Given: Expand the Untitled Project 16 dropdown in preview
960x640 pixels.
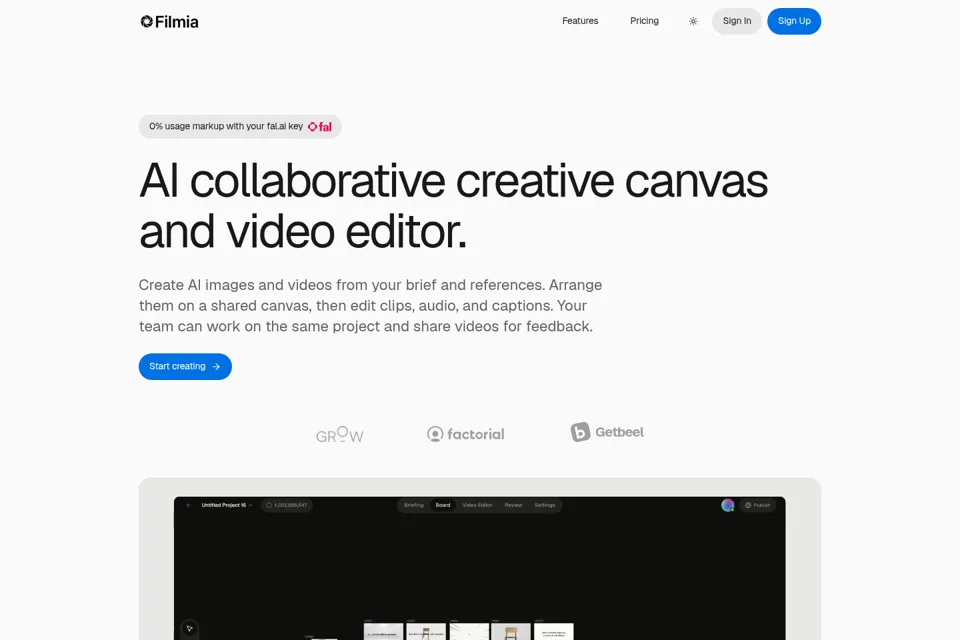Looking at the screenshot, I should (227, 505).
